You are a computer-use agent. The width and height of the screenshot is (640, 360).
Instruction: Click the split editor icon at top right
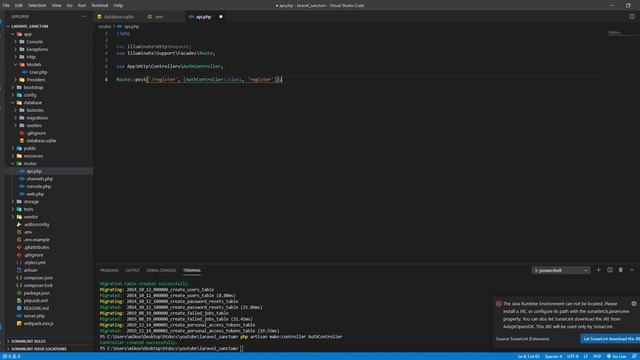pos(632,17)
